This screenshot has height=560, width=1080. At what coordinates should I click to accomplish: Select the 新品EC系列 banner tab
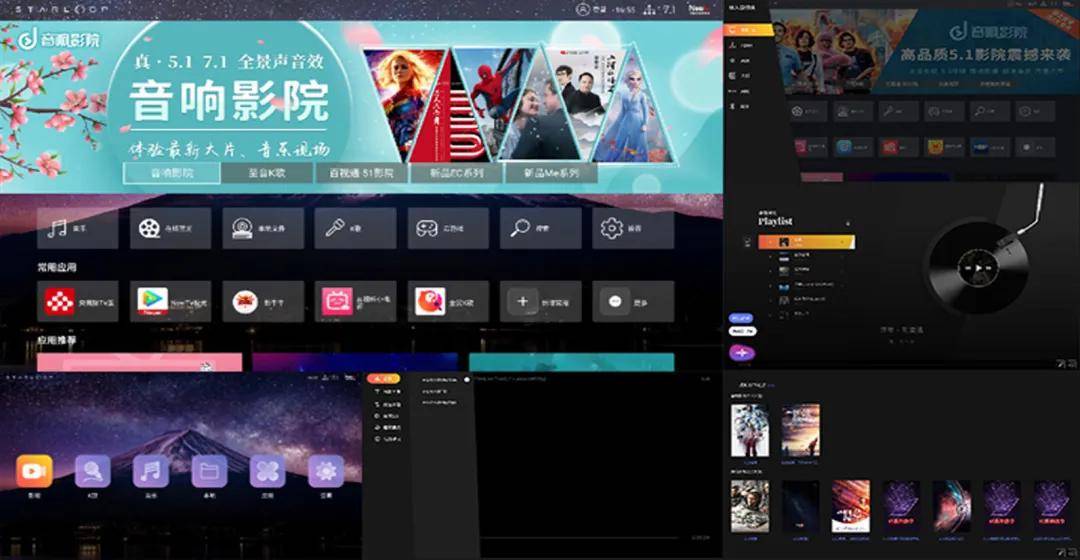click(457, 173)
